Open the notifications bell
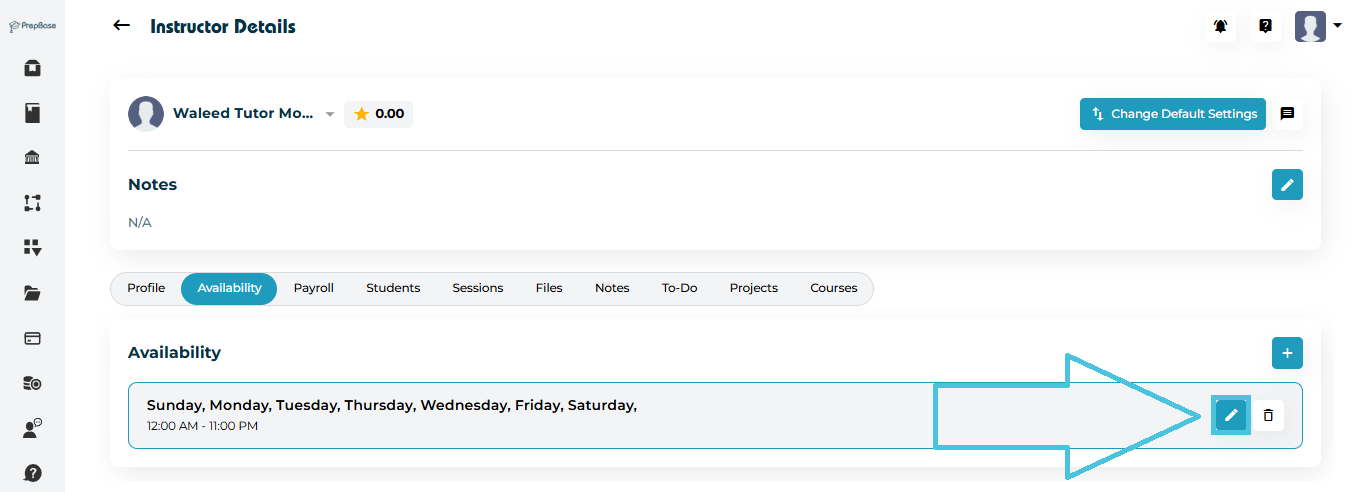Viewport: 1361px width, 492px height. 1220,27
